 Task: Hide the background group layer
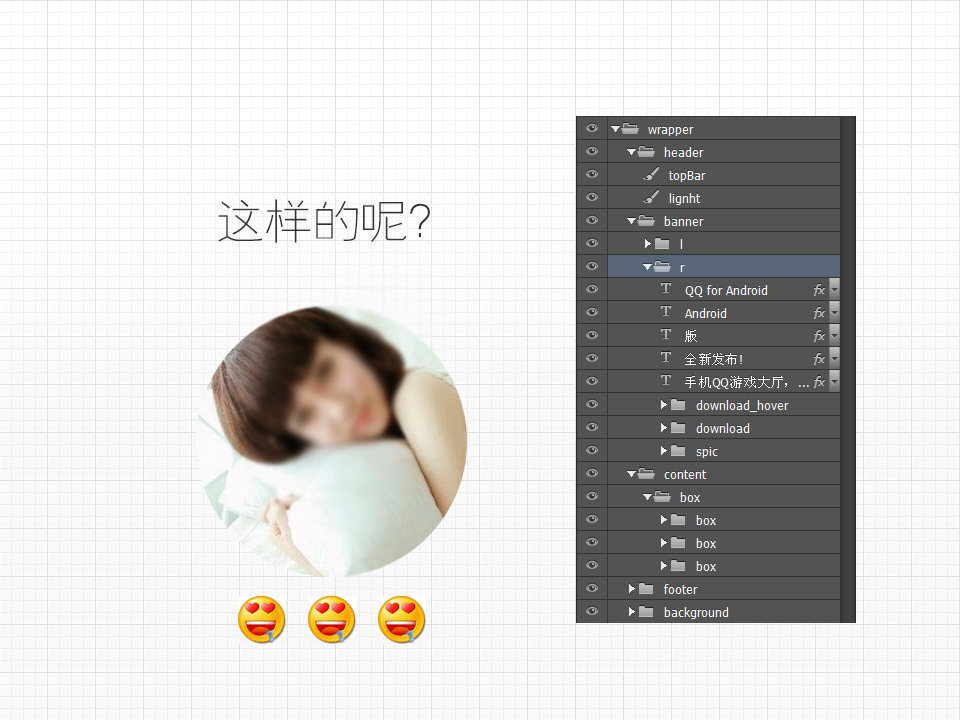592,612
